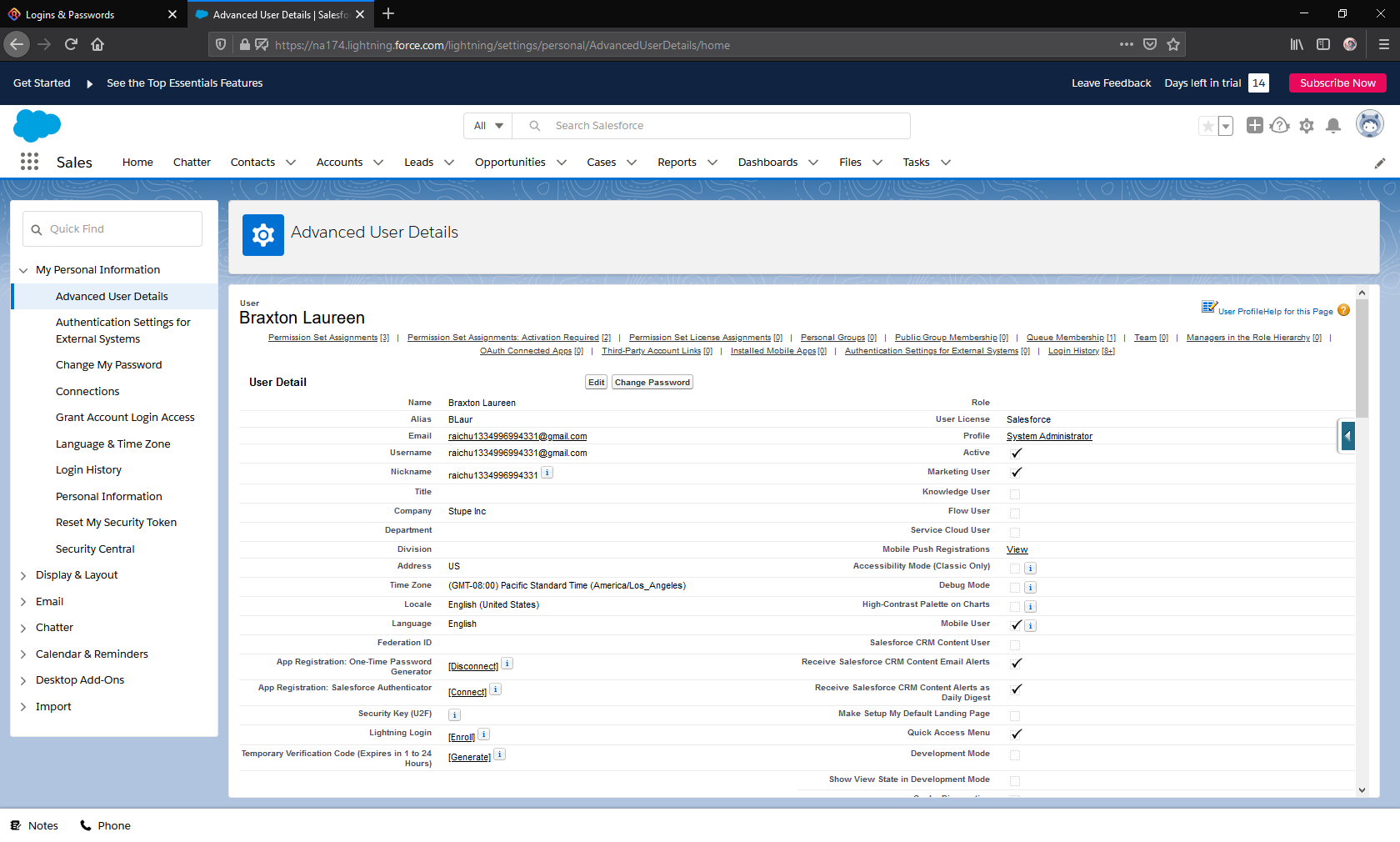Open the Contacts tab dropdown chevron
The image size is (1400, 842).
tap(291, 163)
